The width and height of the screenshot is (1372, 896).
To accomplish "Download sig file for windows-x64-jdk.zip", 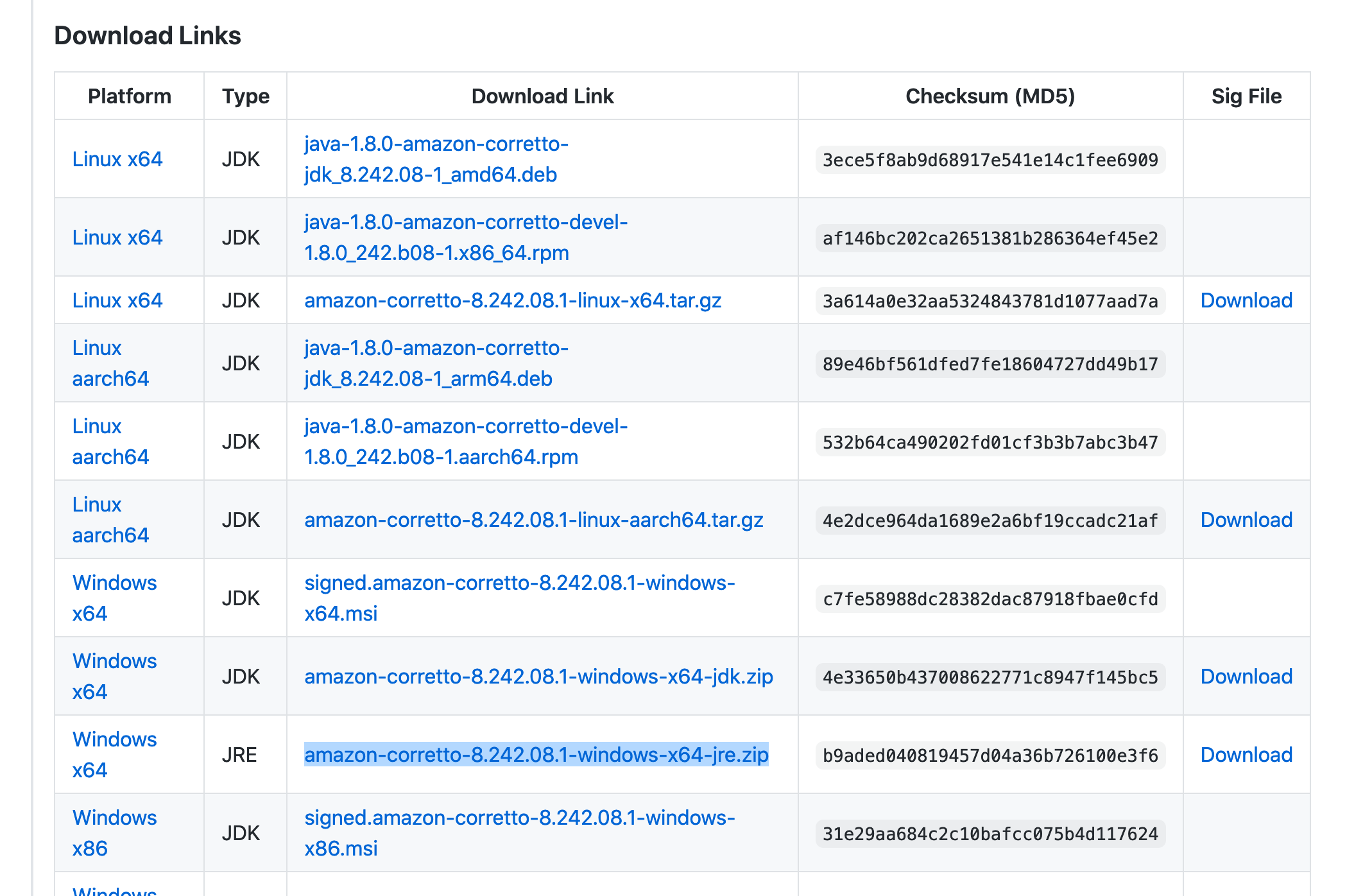I will tap(1246, 676).
